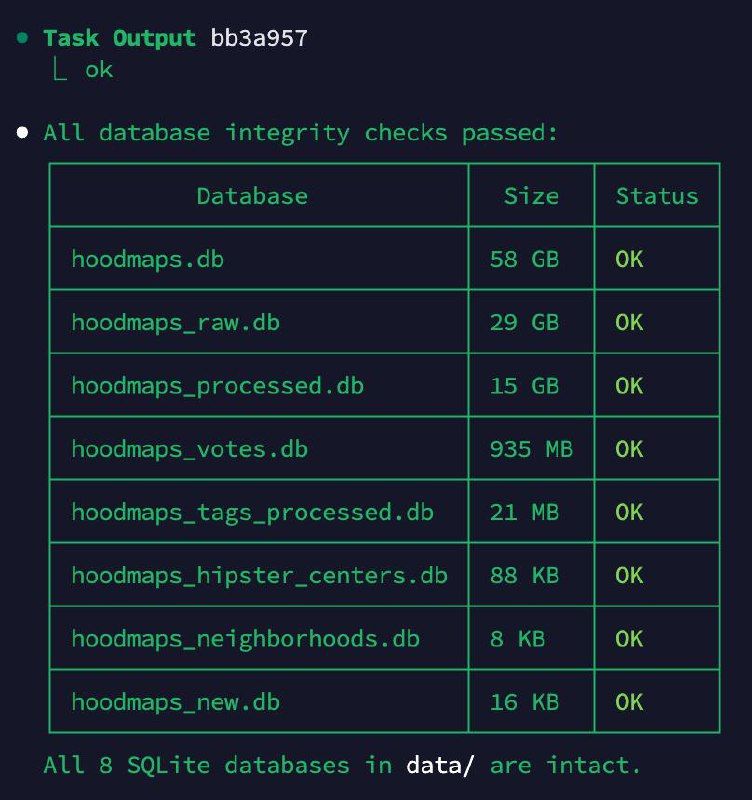Screen dimensions: 752x800
Task: Click the Task Output heading
Action: [119, 38]
